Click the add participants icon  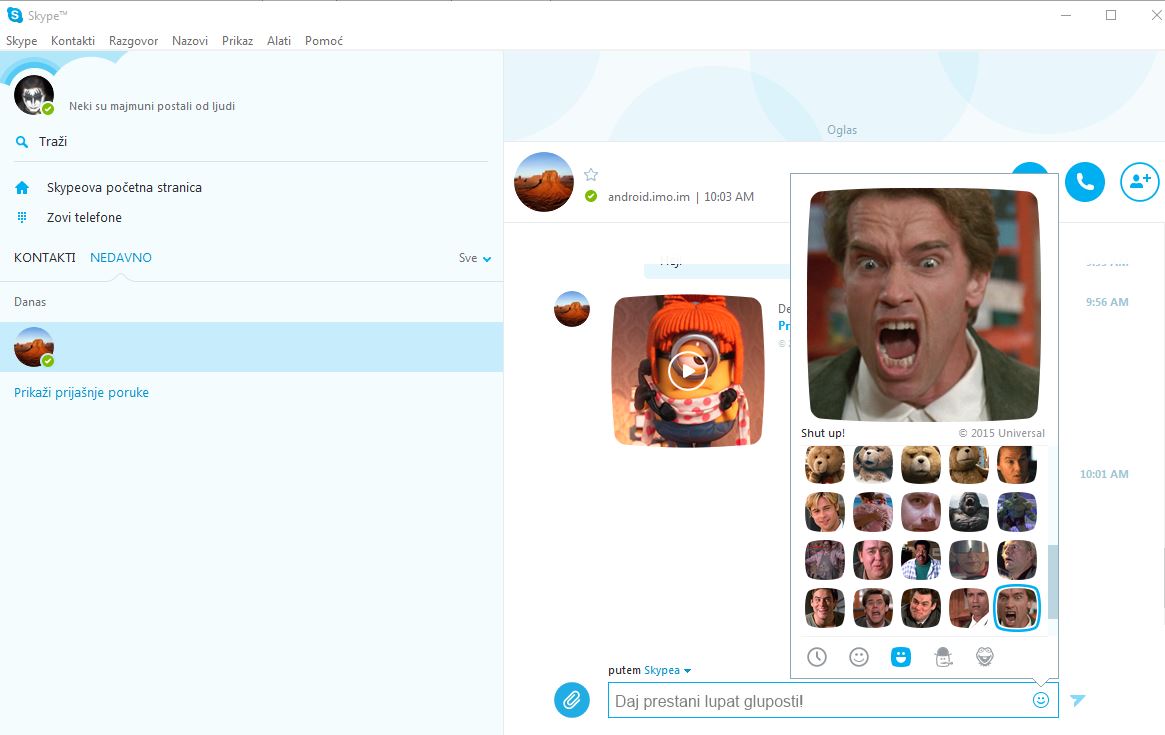coord(1139,181)
